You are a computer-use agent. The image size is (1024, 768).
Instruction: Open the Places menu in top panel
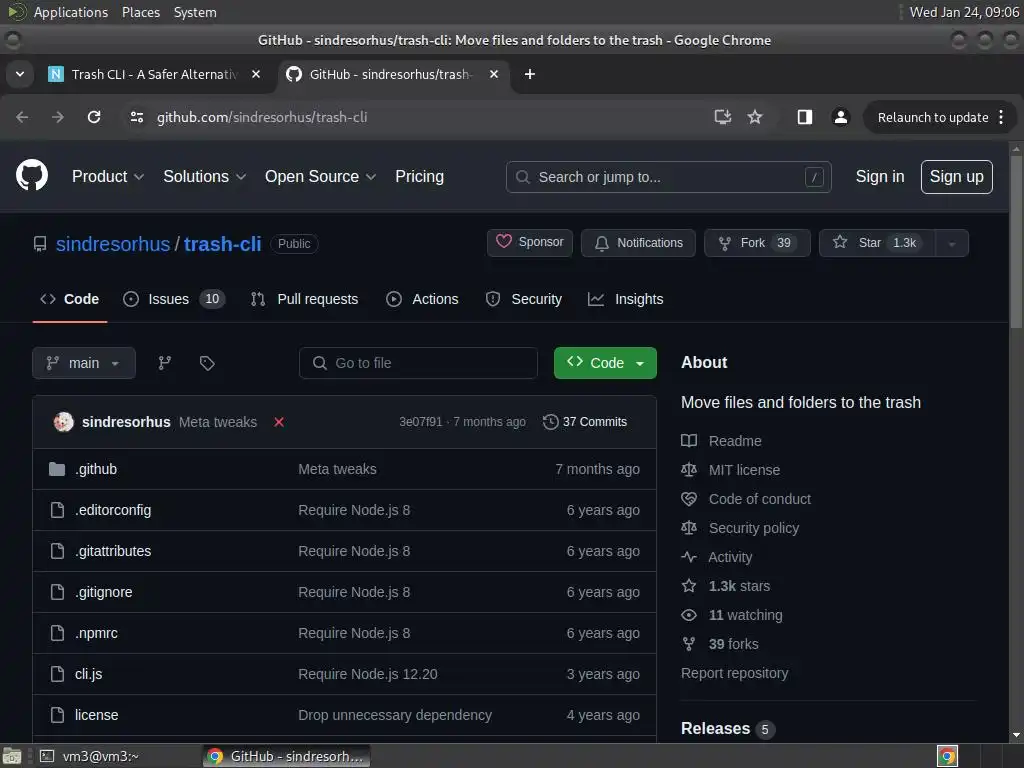pyautogui.click(x=141, y=12)
